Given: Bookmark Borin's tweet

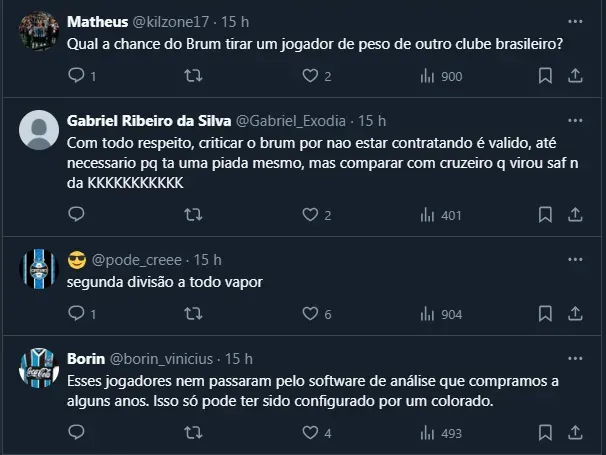Looking at the screenshot, I should point(544,433).
